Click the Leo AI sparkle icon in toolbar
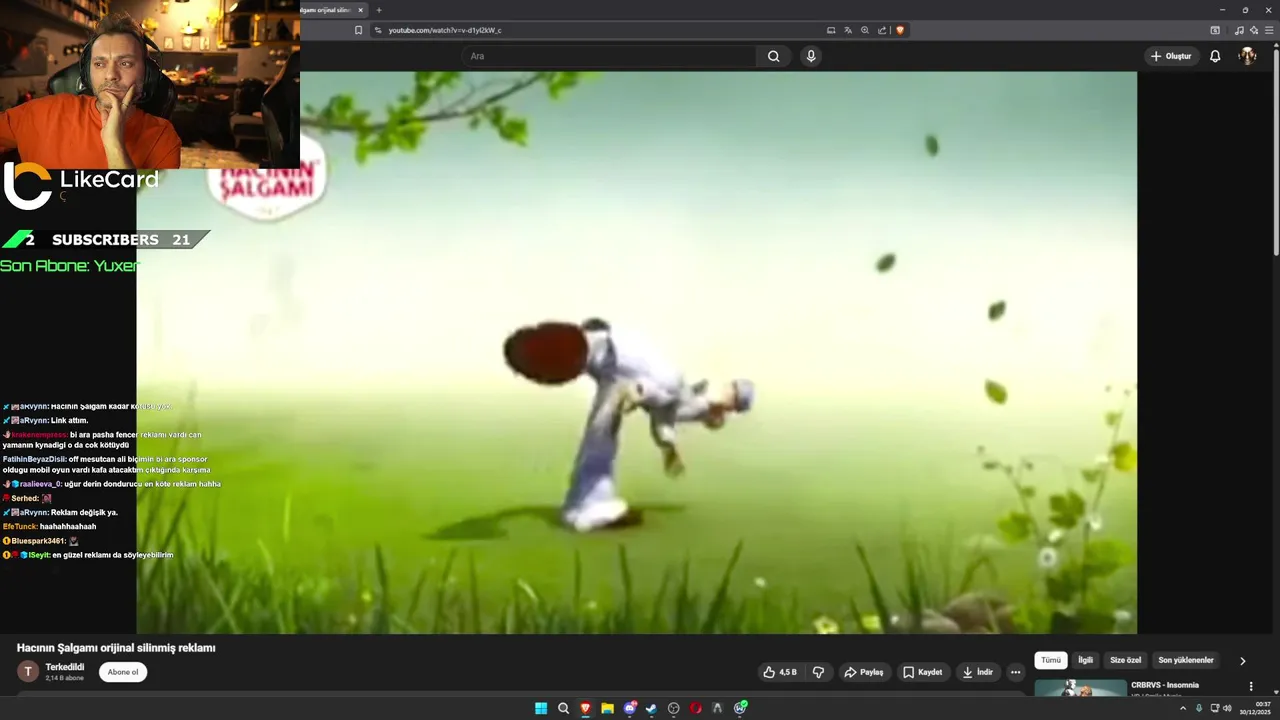 point(1254,30)
